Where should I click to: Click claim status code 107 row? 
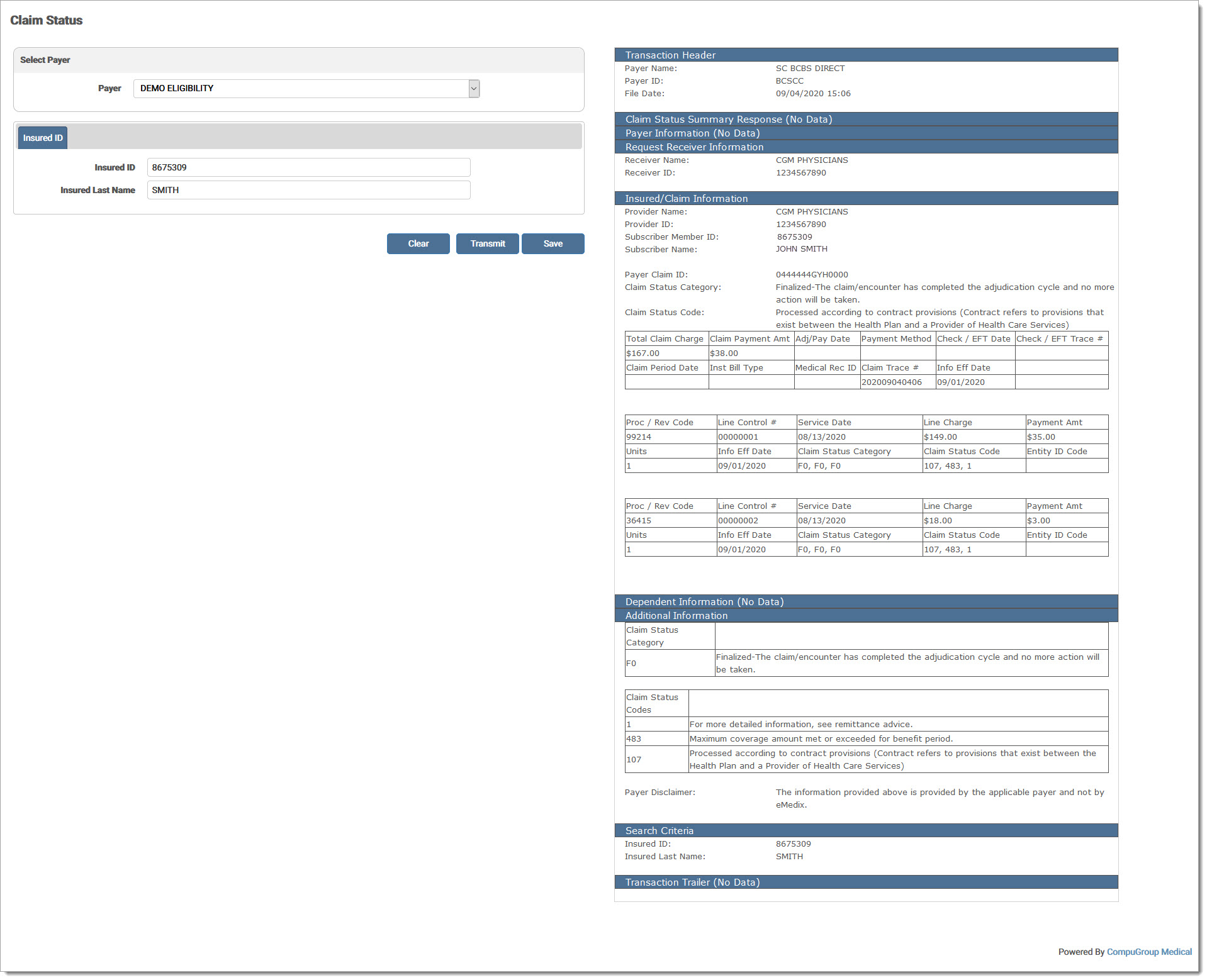tap(867, 759)
